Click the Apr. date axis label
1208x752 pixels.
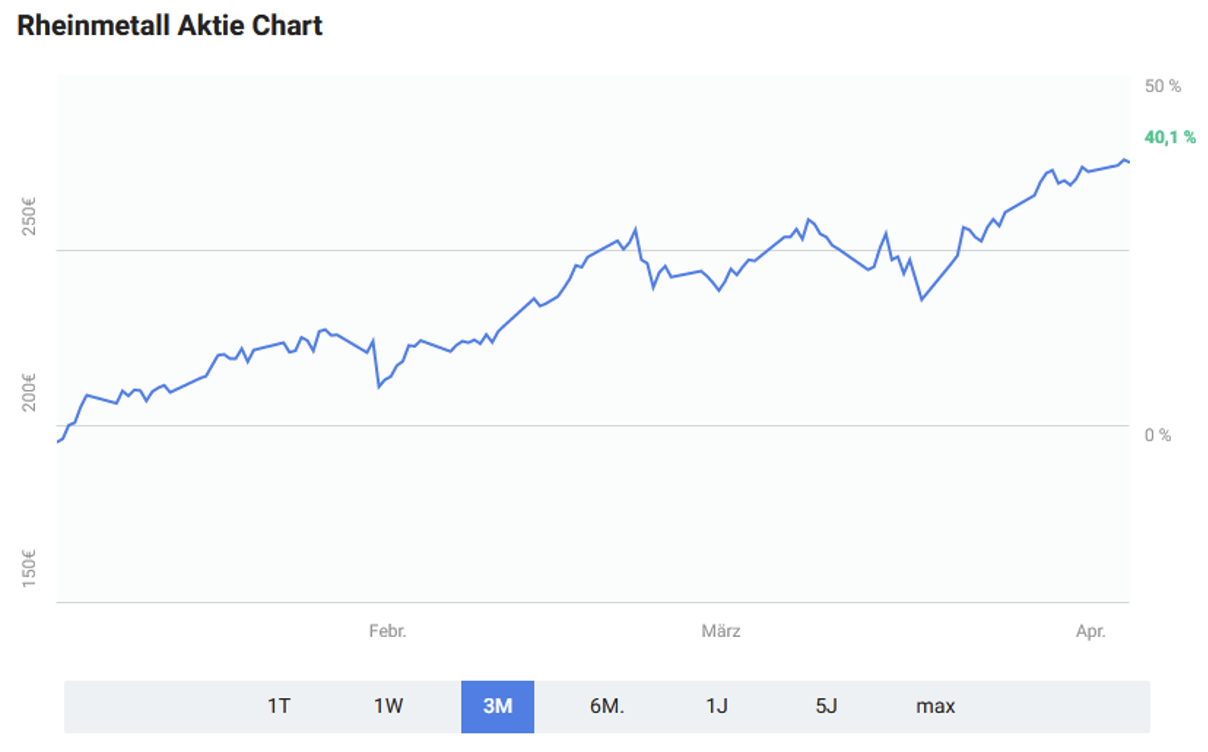(x=1090, y=631)
